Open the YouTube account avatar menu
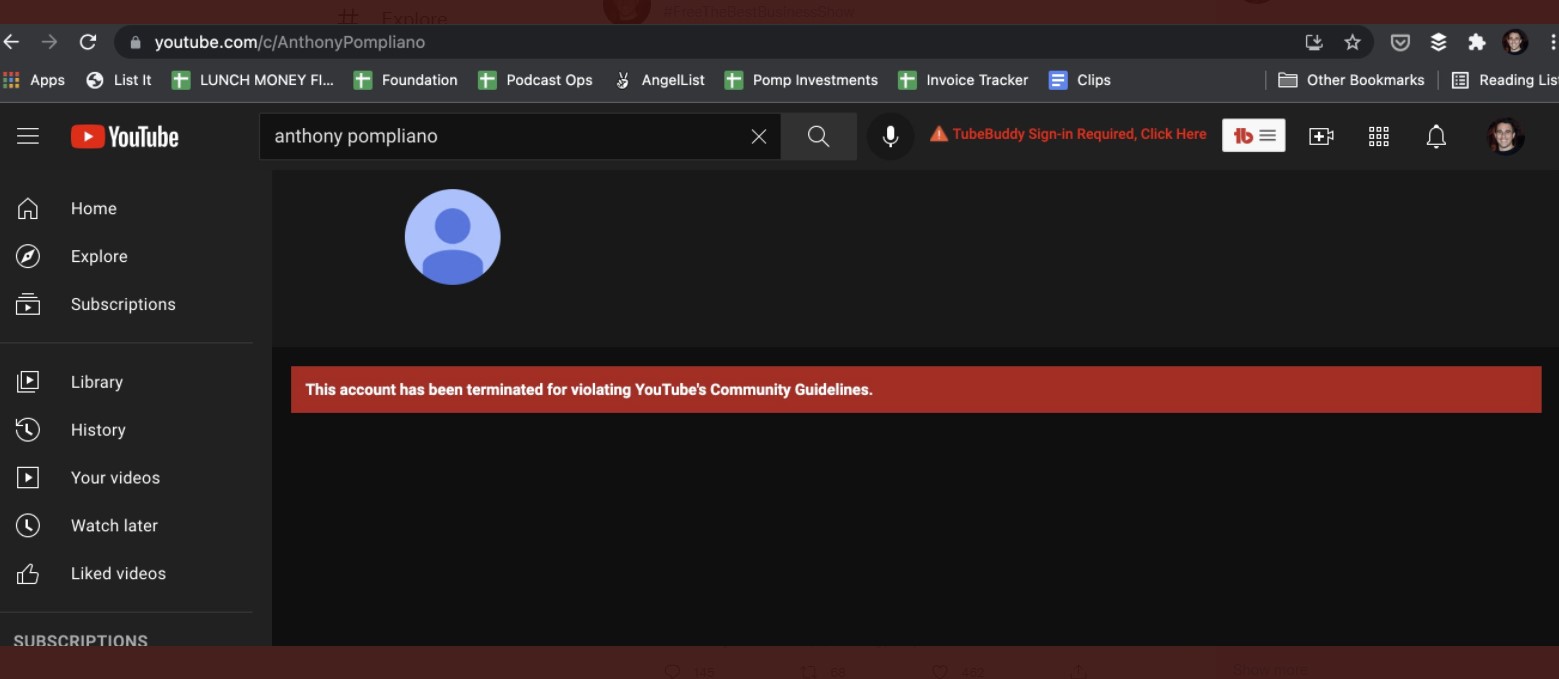1559x679 pixels. pyautogui.click(x=1505, y=136)
